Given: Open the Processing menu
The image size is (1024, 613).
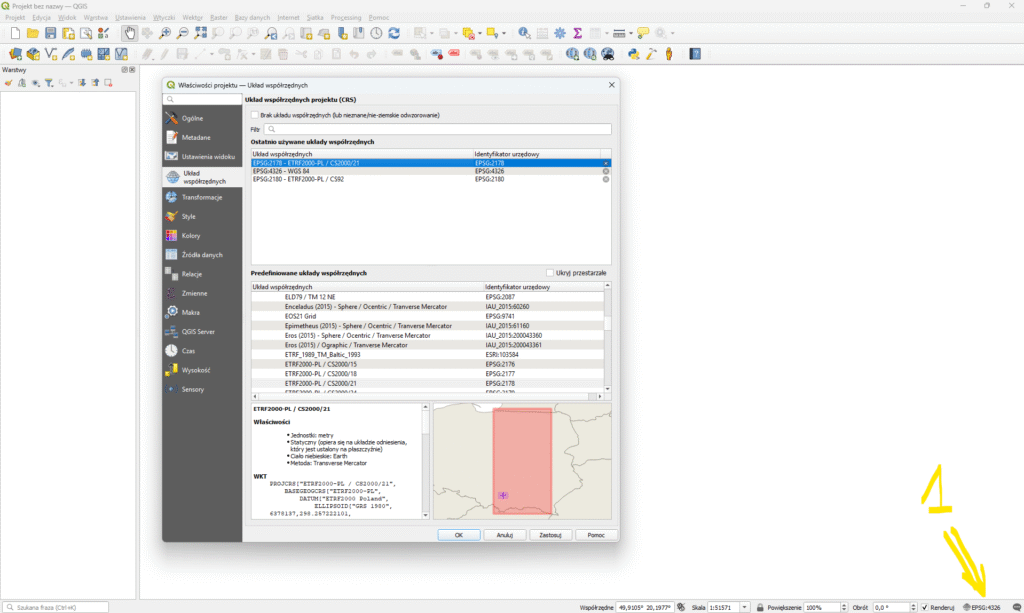Looking at the screenshot, I should point(346,18).
